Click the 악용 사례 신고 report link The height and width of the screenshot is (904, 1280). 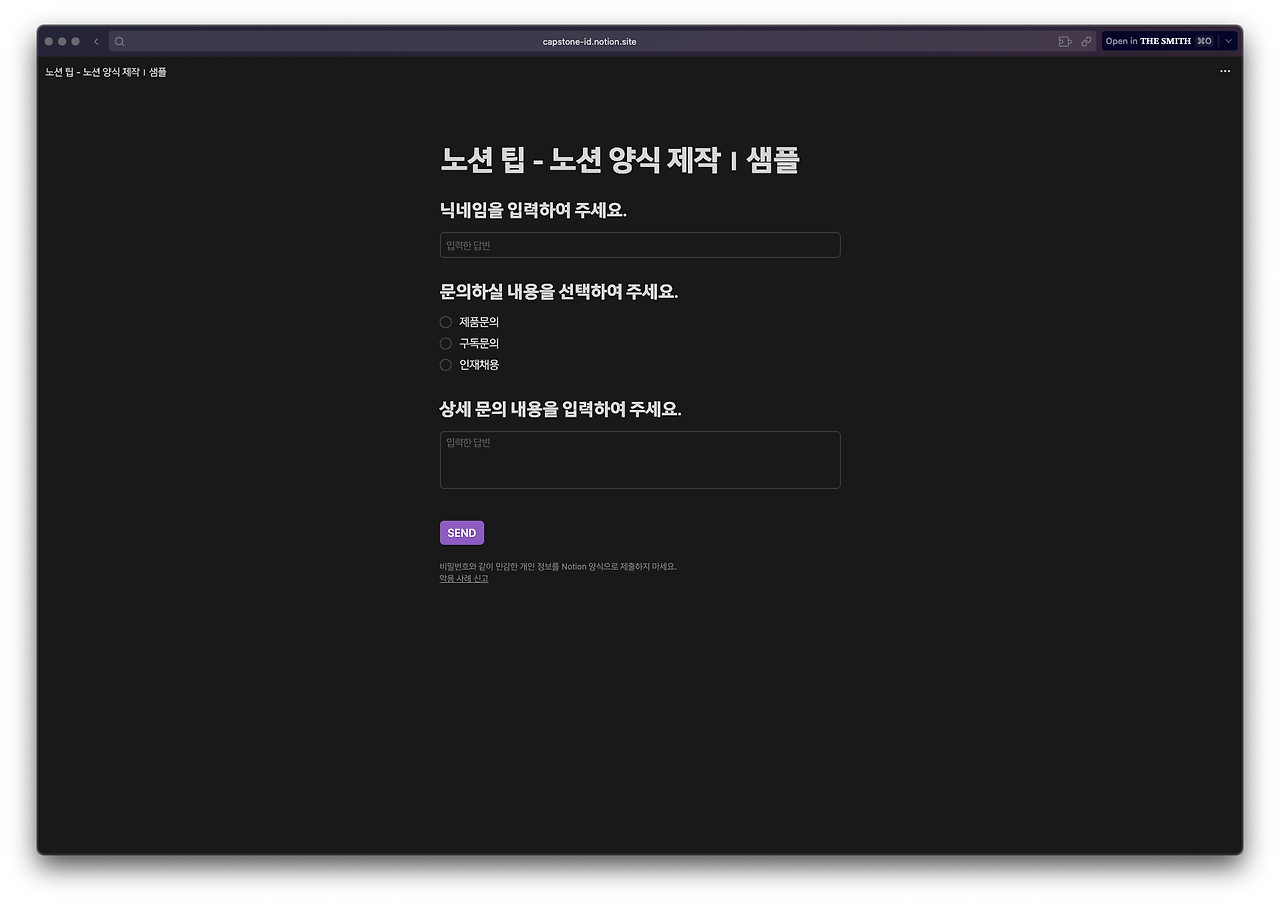tap(463, 578)
